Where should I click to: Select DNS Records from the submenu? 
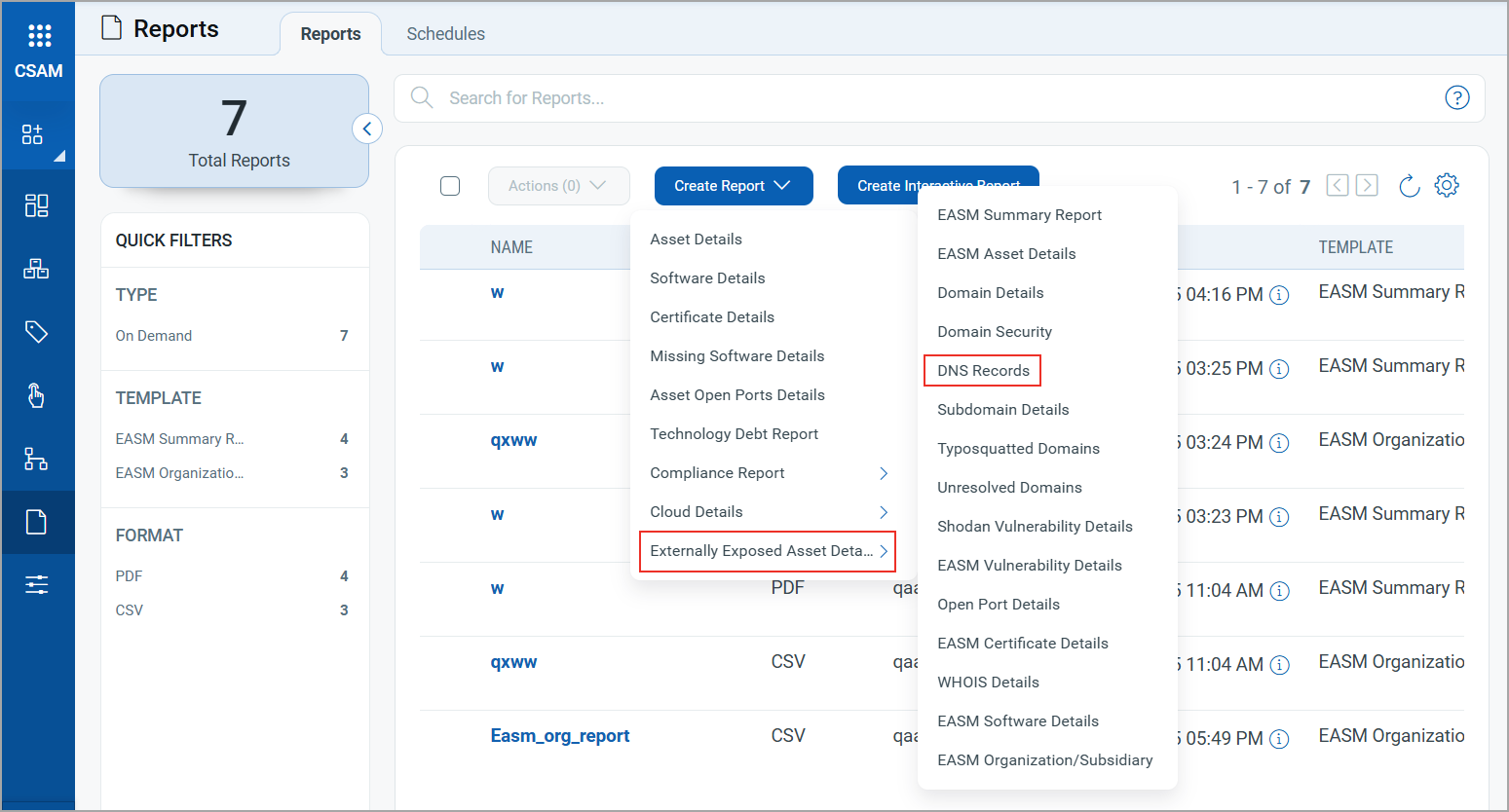pos(983,371)
